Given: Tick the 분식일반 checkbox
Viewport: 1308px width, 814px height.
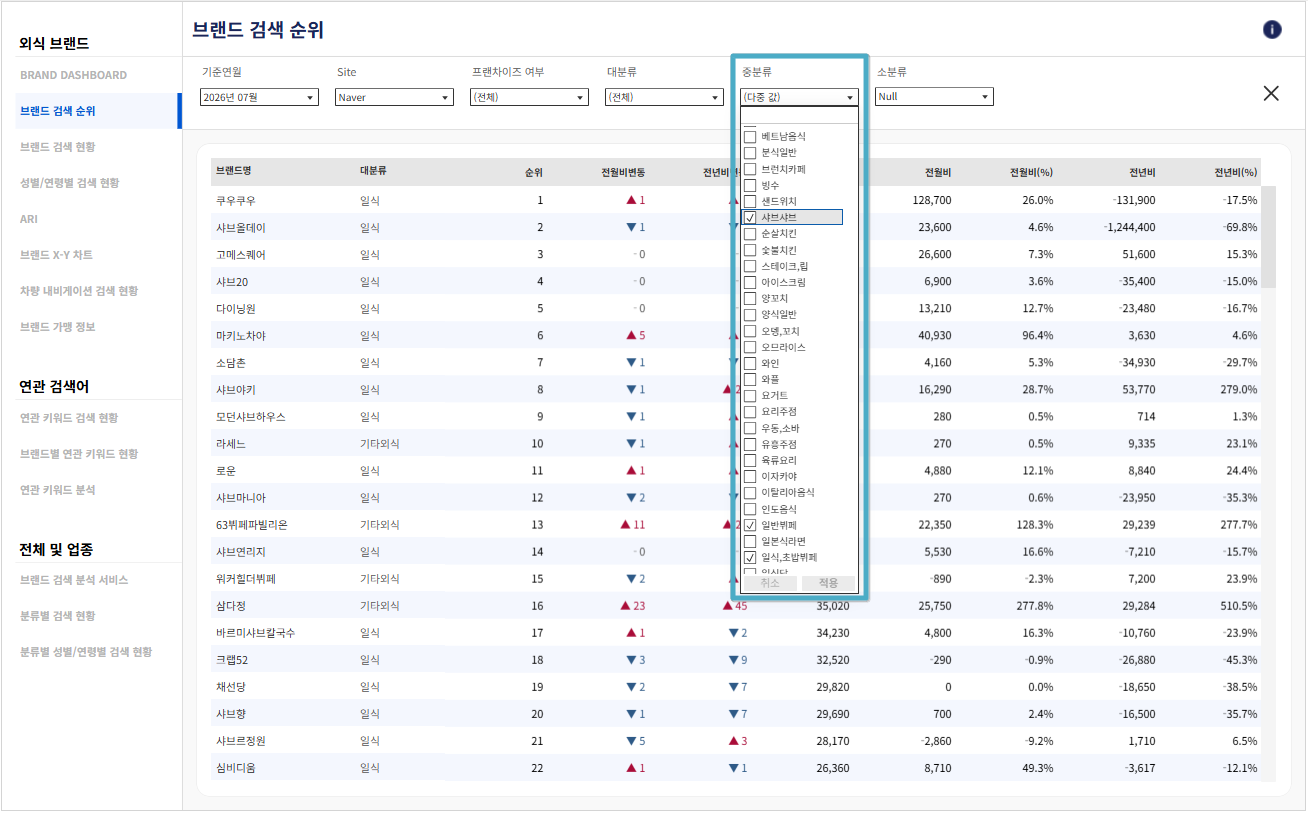Looking at the screenshot, I should [750, 152].
